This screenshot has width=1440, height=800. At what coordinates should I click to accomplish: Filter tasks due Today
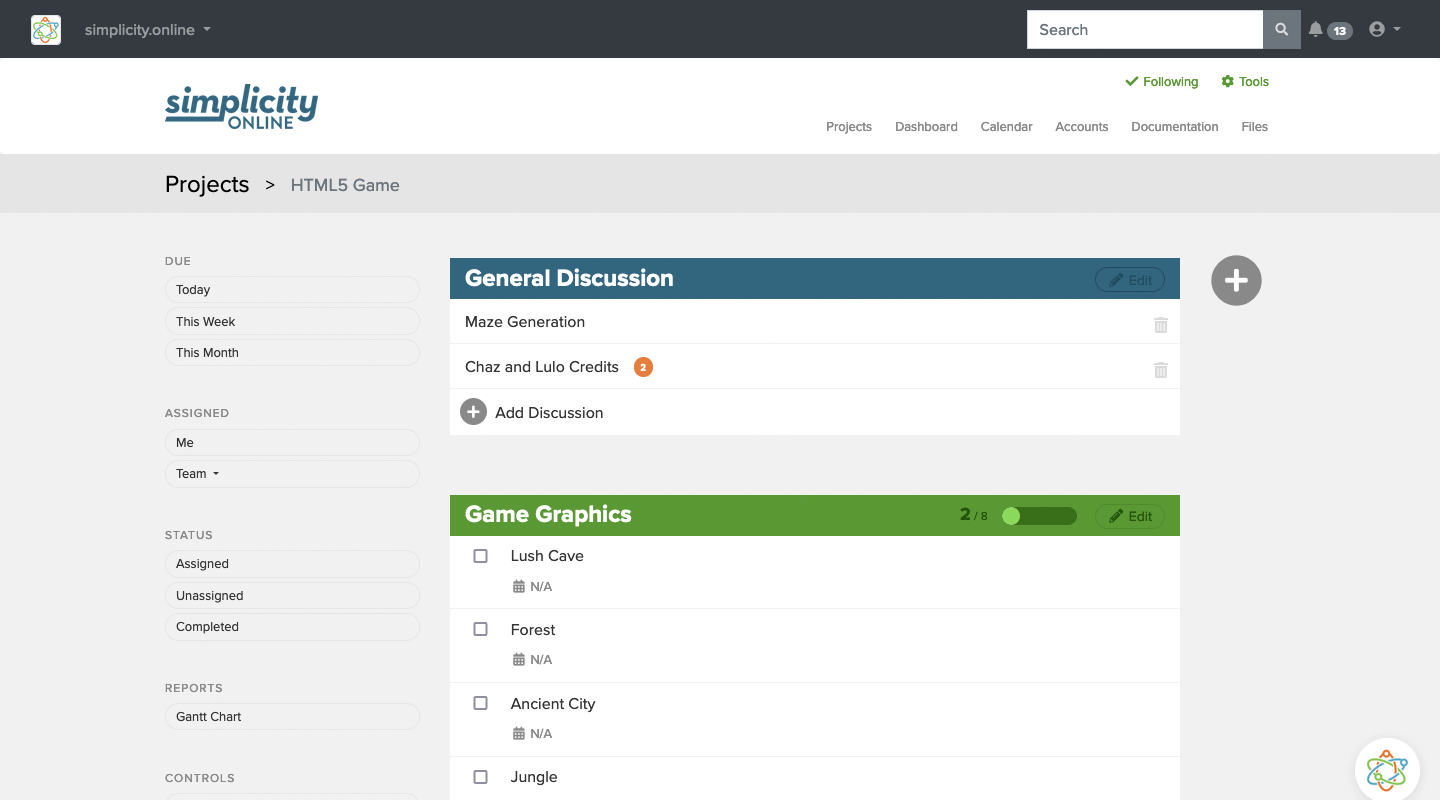[x=292, y=290]
